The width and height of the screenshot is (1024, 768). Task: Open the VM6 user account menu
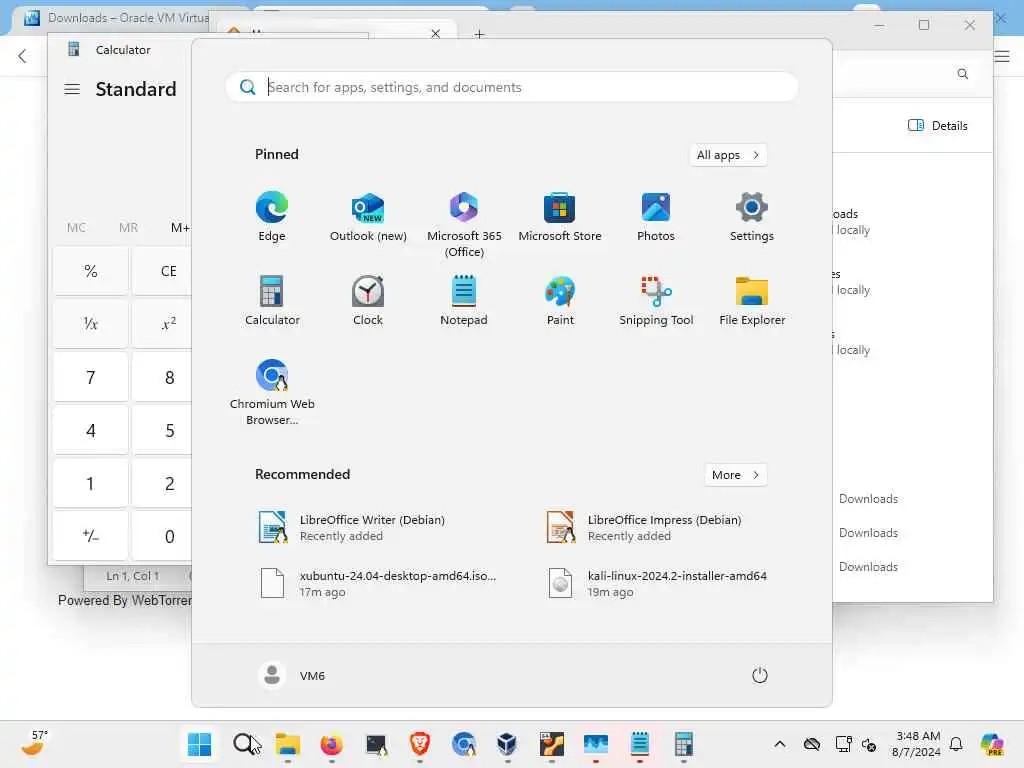coord(292,675)
